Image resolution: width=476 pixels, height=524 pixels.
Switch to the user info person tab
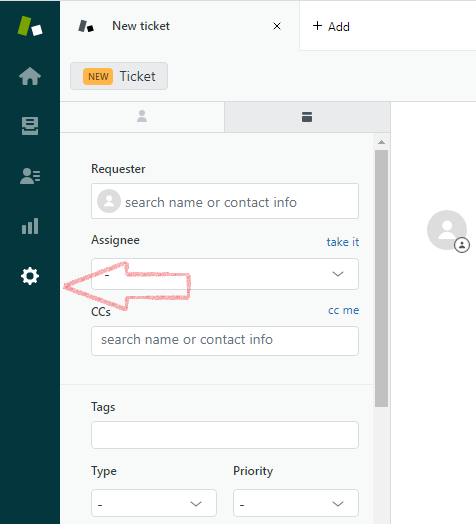point(142,116)
